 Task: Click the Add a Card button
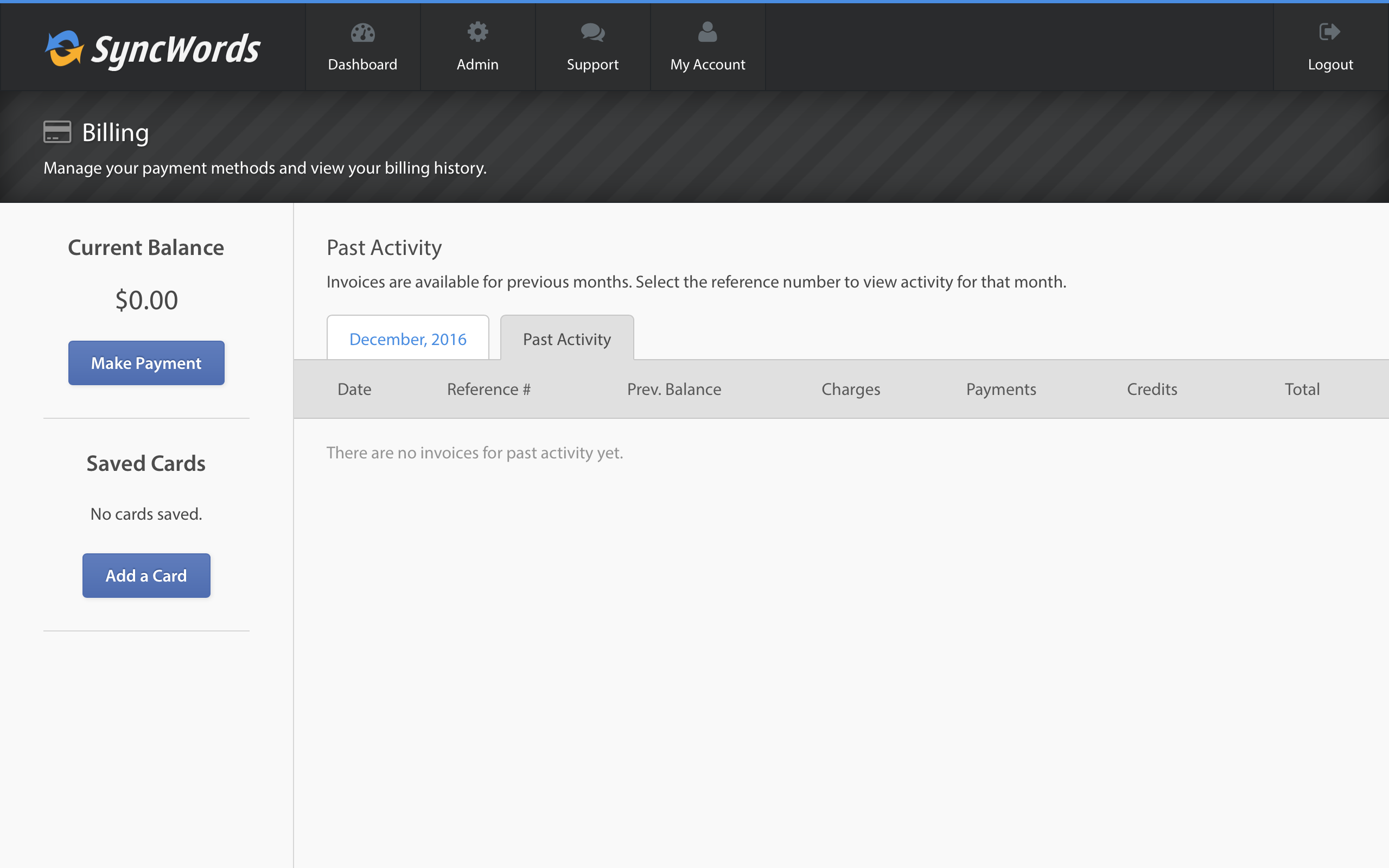pos(146,575)
